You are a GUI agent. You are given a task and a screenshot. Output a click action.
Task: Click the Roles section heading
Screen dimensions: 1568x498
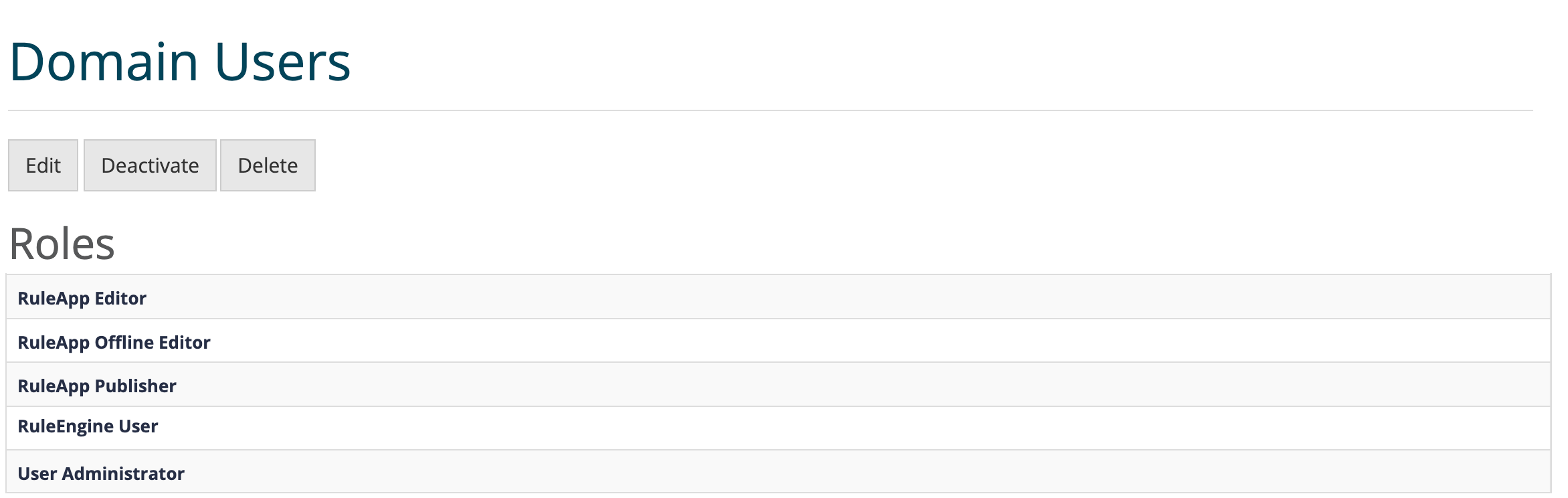(x=62, y=244)
